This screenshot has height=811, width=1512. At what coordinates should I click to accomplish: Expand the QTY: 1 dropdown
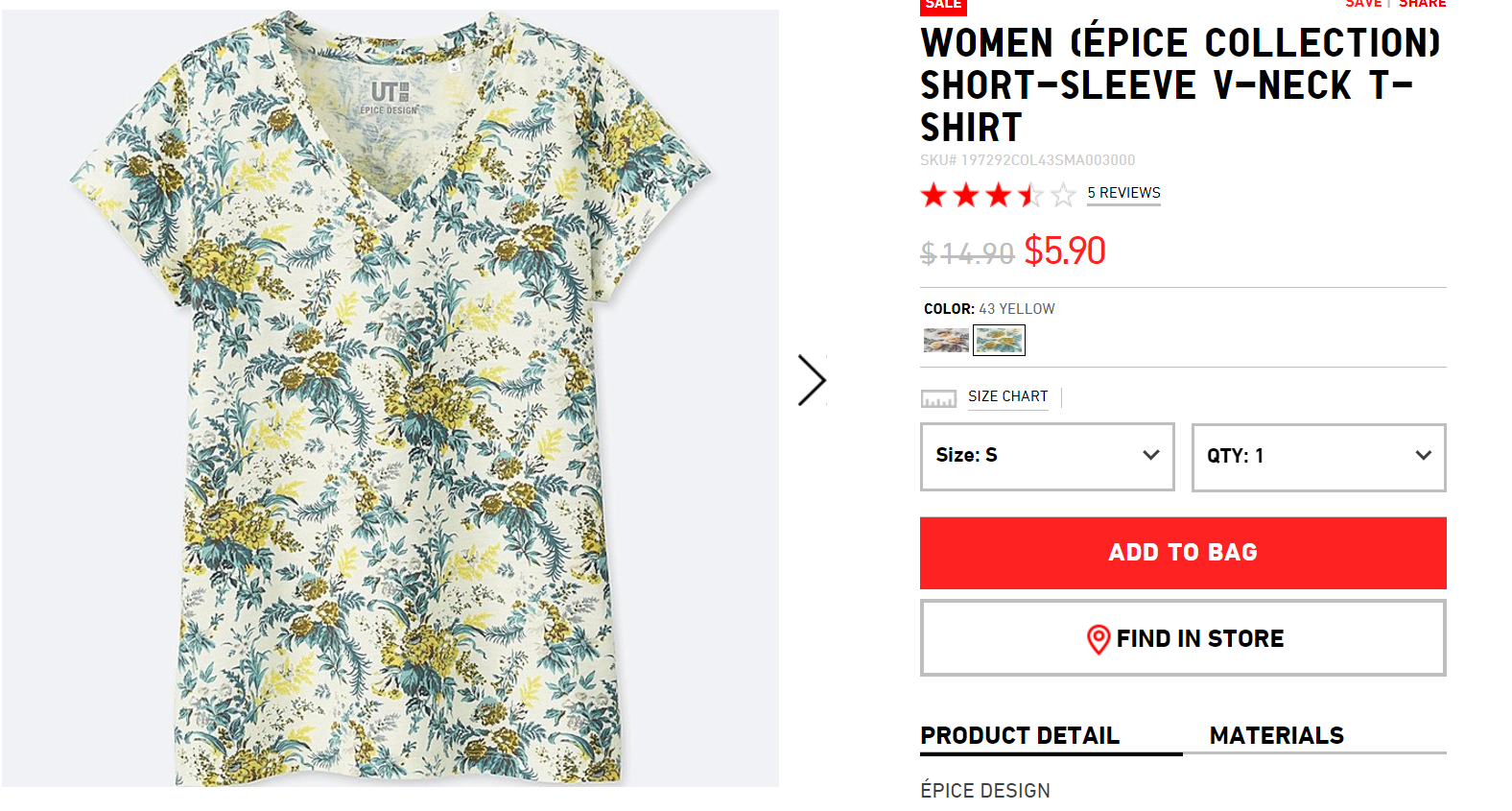pos(1318,457)
